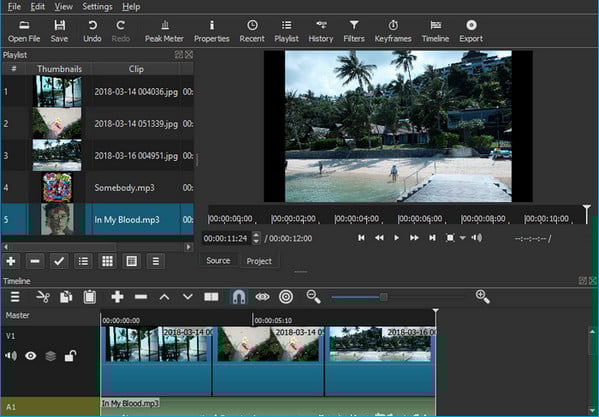Click the current timecode input field

pos(226,238)
